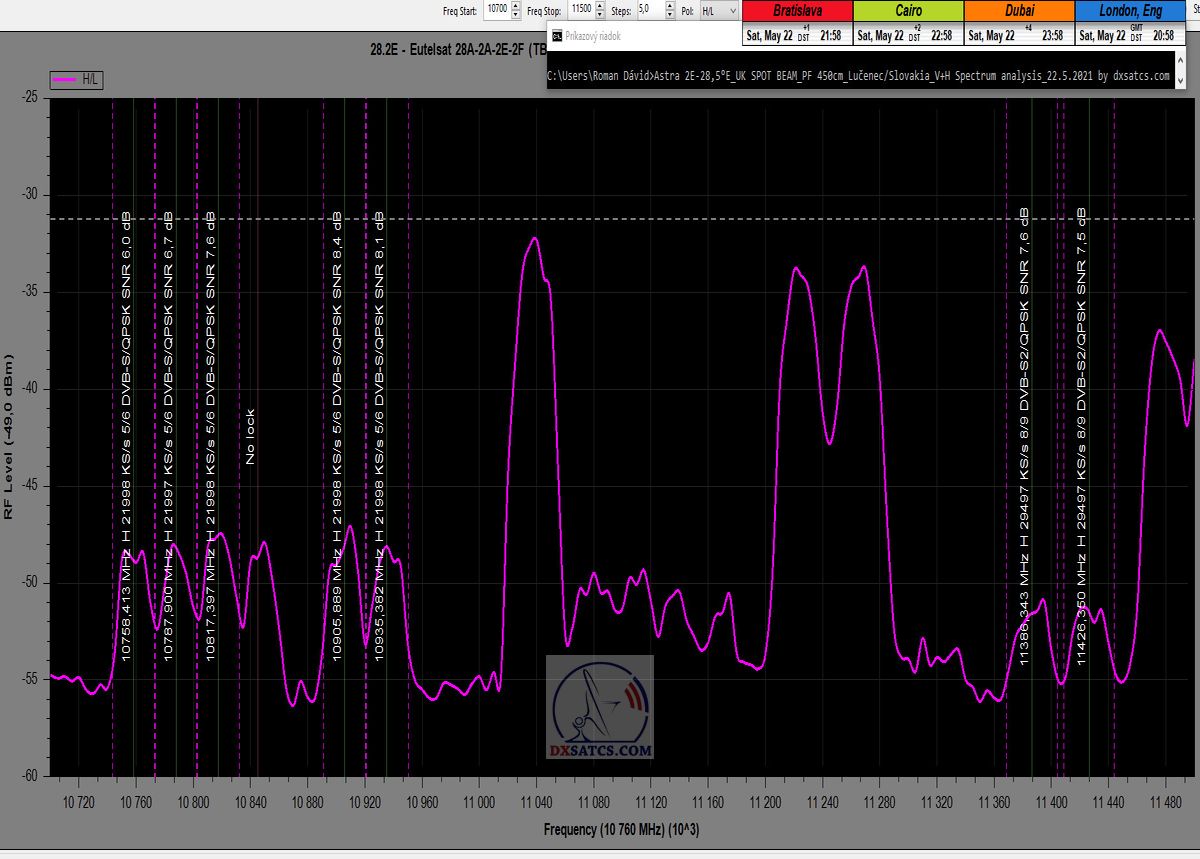Select the Dubai clock header
Image resolution: width=1200 pixels, height=859 pixels.
1018,11
